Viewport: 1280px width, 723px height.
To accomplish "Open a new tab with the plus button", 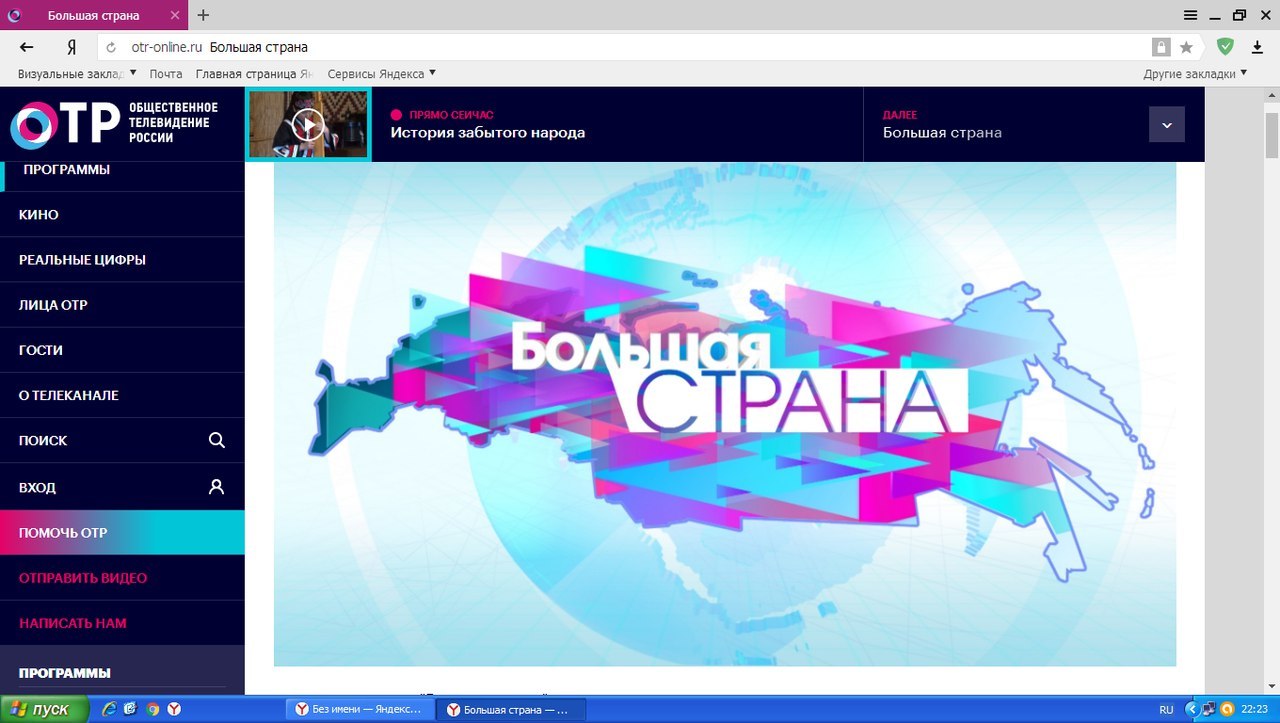I will tap(203, 15).
